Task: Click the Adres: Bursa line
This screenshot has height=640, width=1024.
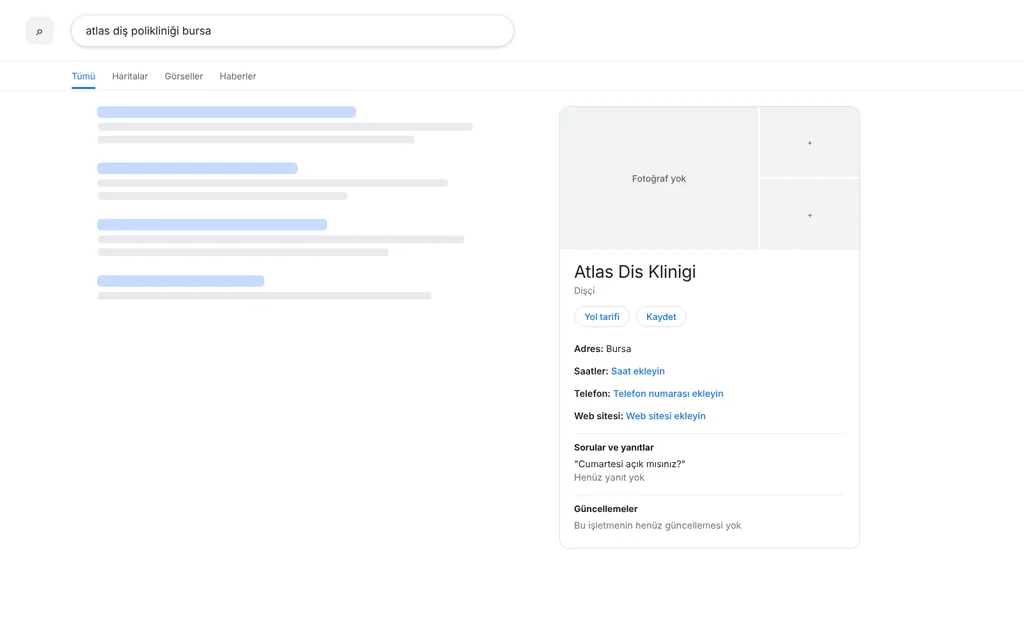Action: coord(603,349)
